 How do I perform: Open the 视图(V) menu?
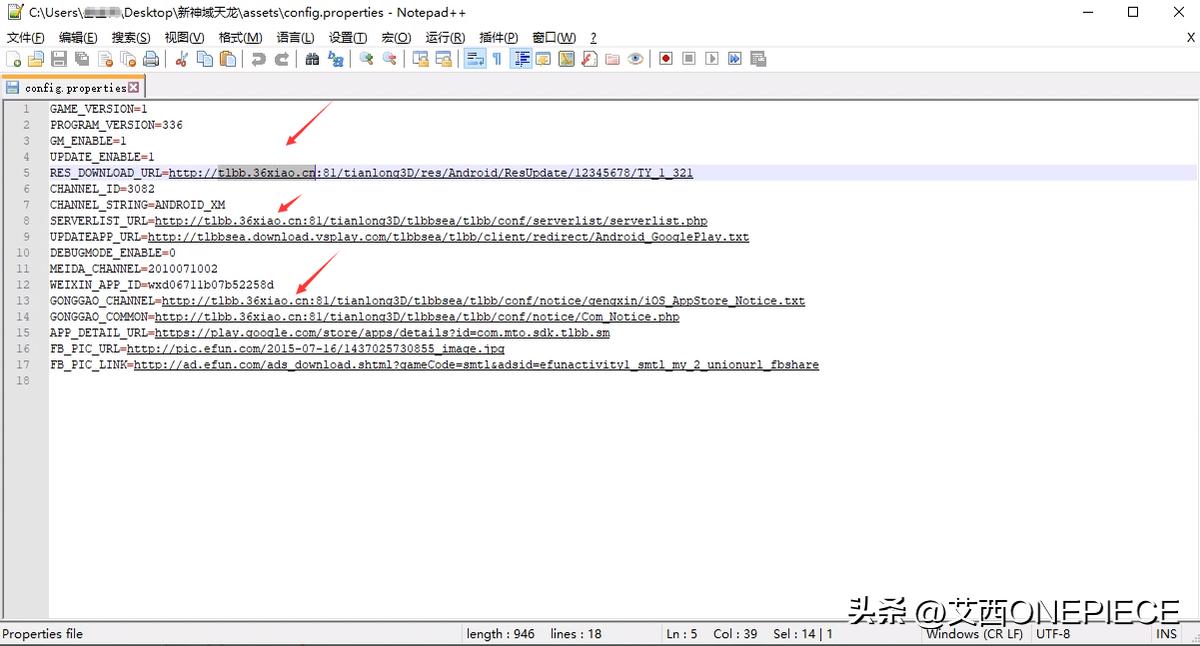tap(185, 37)
